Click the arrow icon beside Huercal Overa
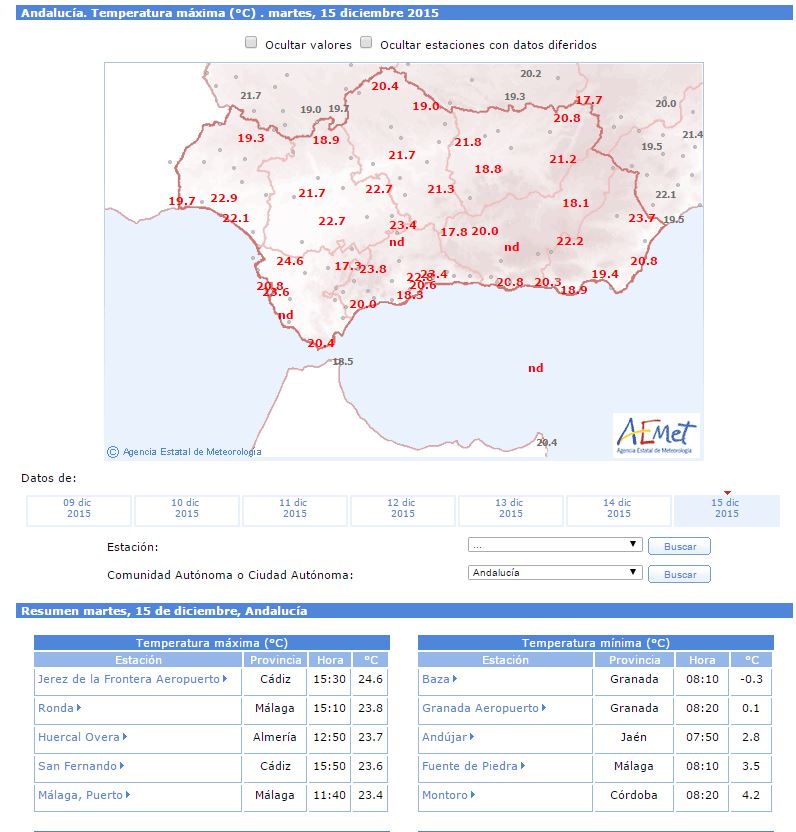Image resolution: width=796 pixels, height=832 pixels. (x=124, y=737)
